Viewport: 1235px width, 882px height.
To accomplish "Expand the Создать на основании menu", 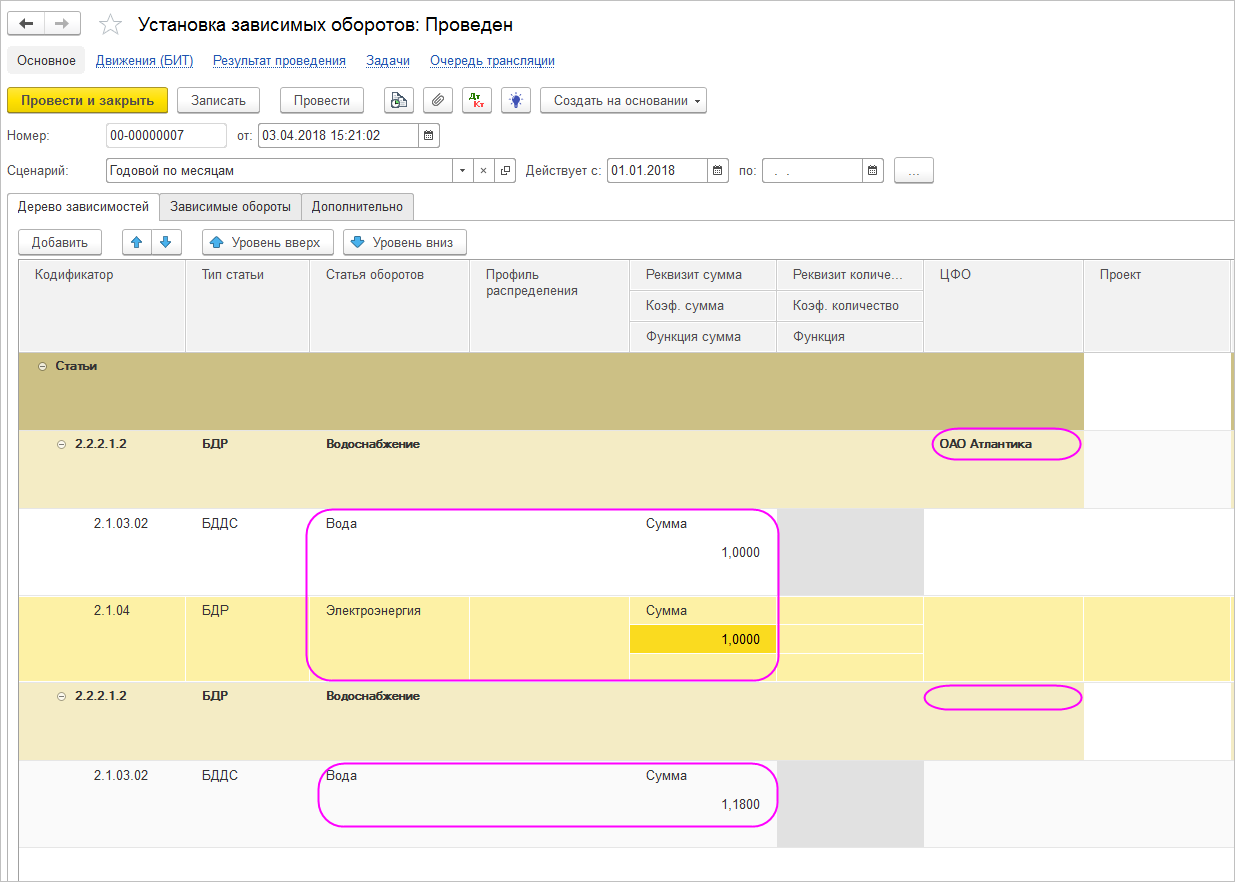I will pyautogui.click(x=623, y=100).
